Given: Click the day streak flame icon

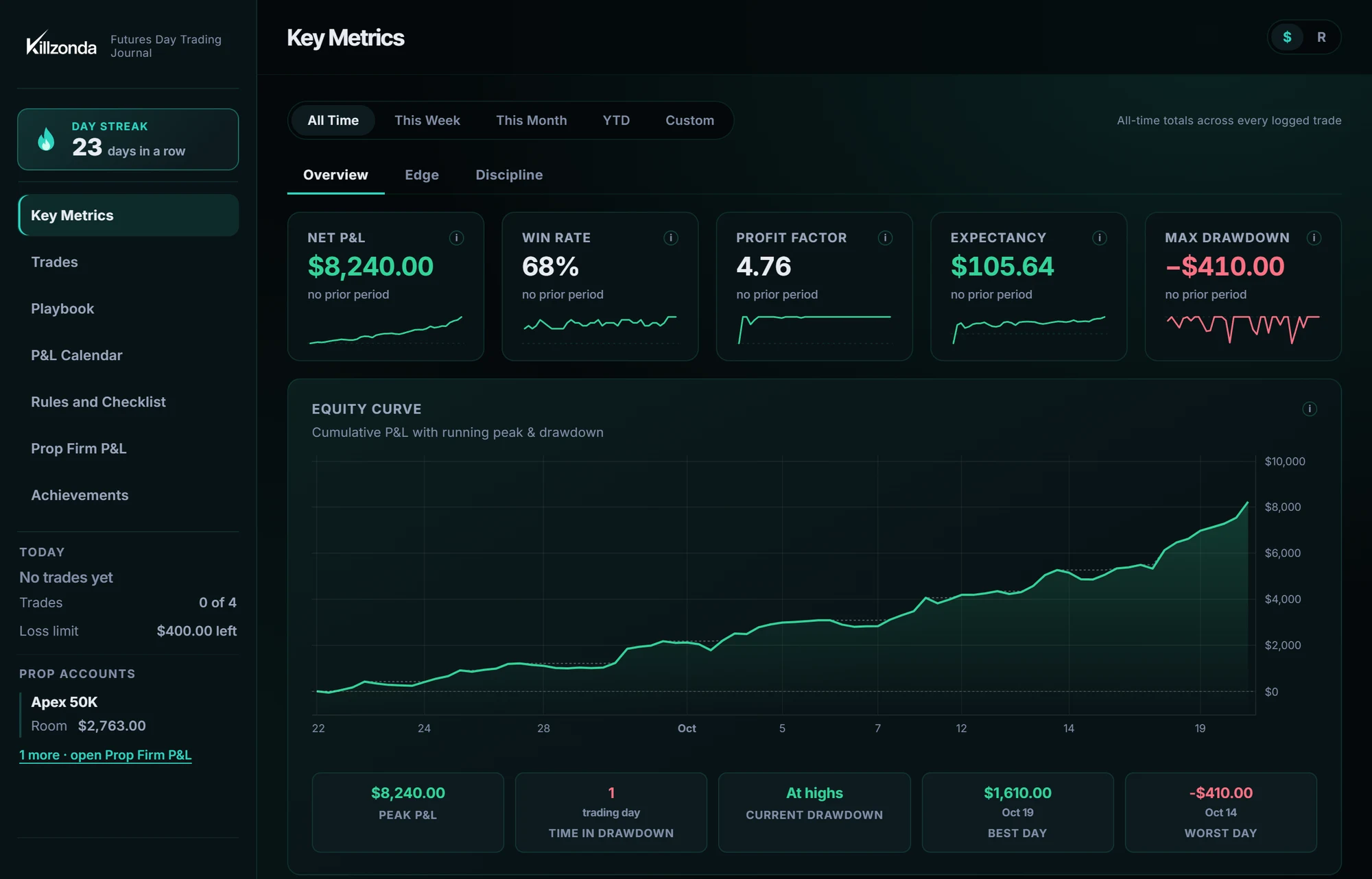Looking at the screenshot, I should pos(46,139).
